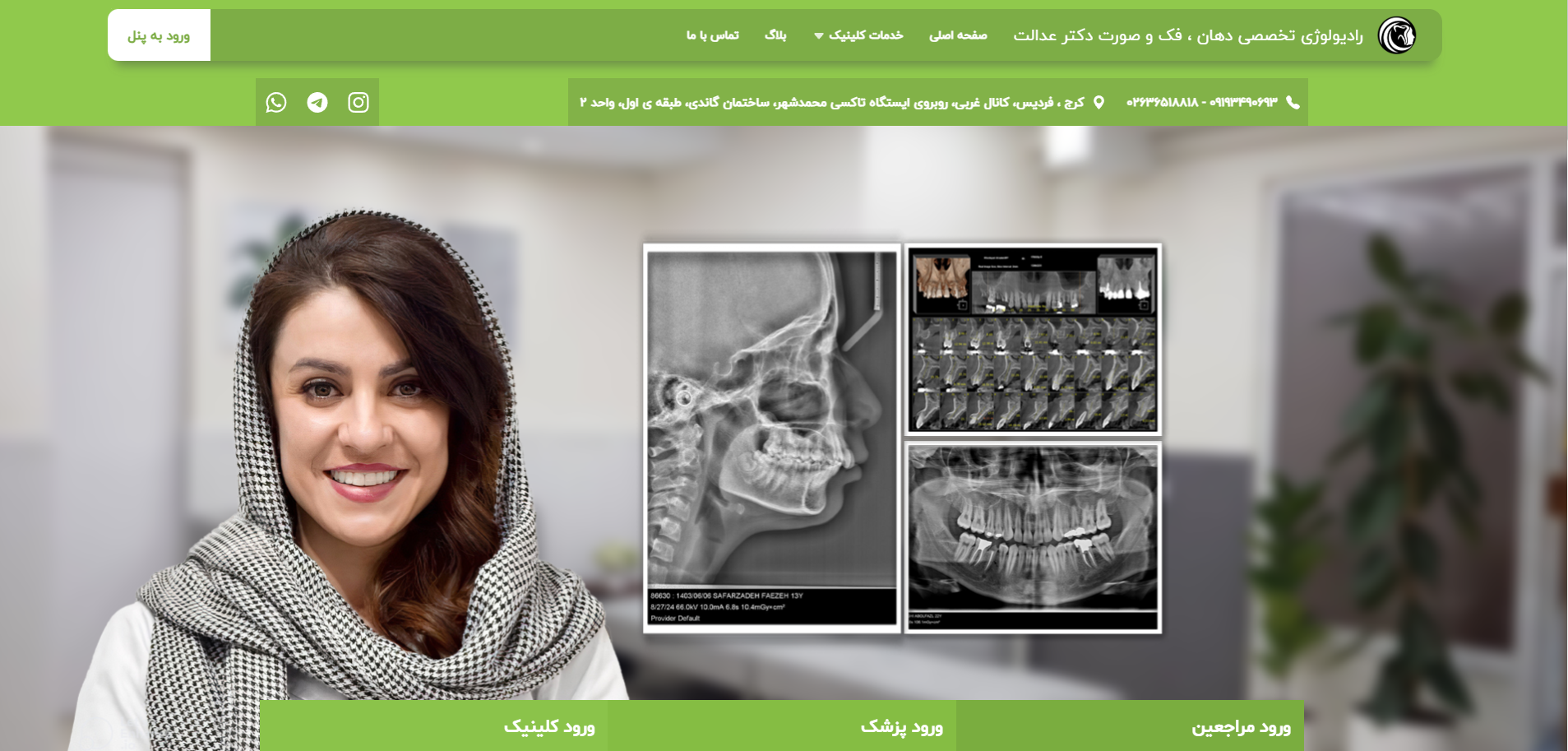
Task: Open the WhatsApp icon link
Action: [x=276, y=102]
